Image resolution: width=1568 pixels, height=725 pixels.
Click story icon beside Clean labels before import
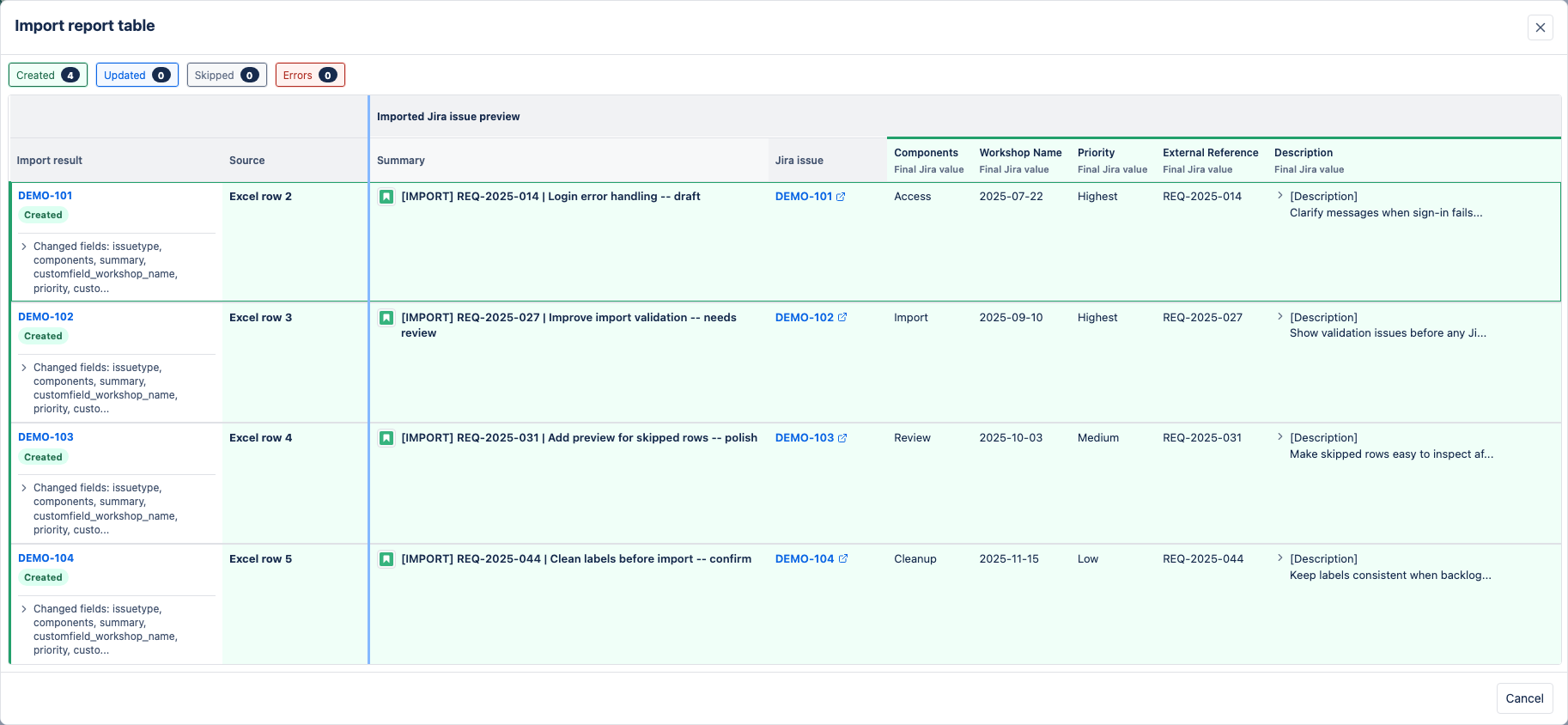[x=386, y=559]
